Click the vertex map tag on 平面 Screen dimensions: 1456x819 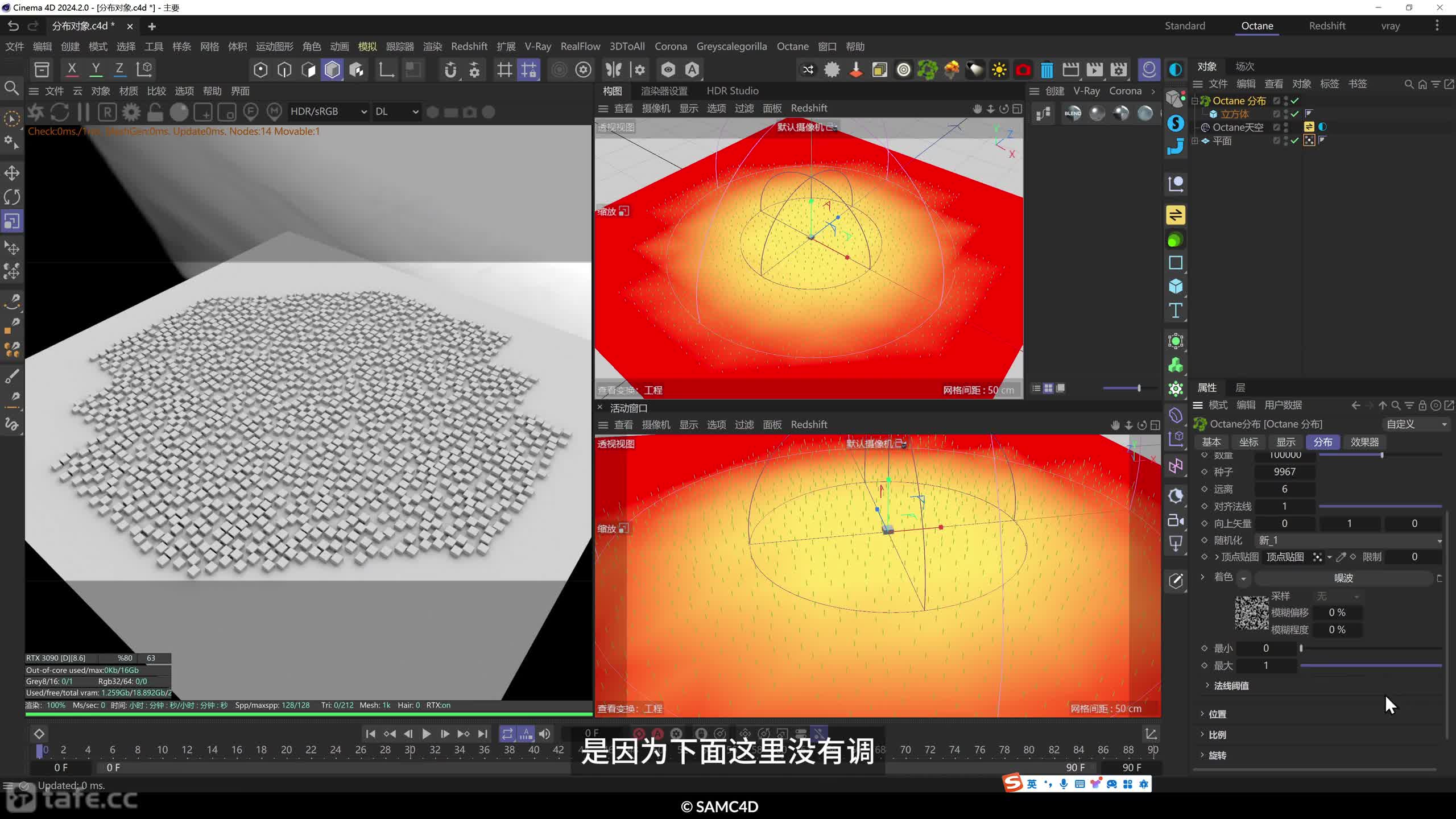(x=1309, y=140)
